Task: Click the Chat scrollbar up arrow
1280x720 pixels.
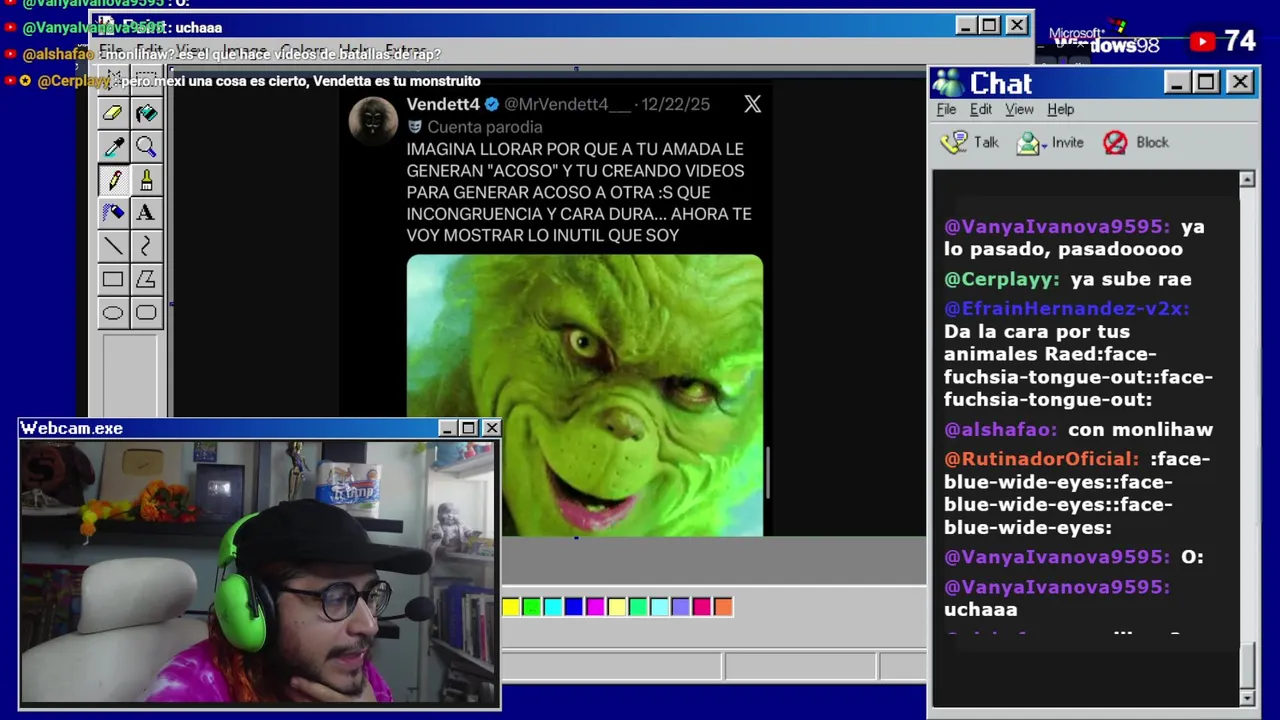Action: click(x=1247, y=179)
